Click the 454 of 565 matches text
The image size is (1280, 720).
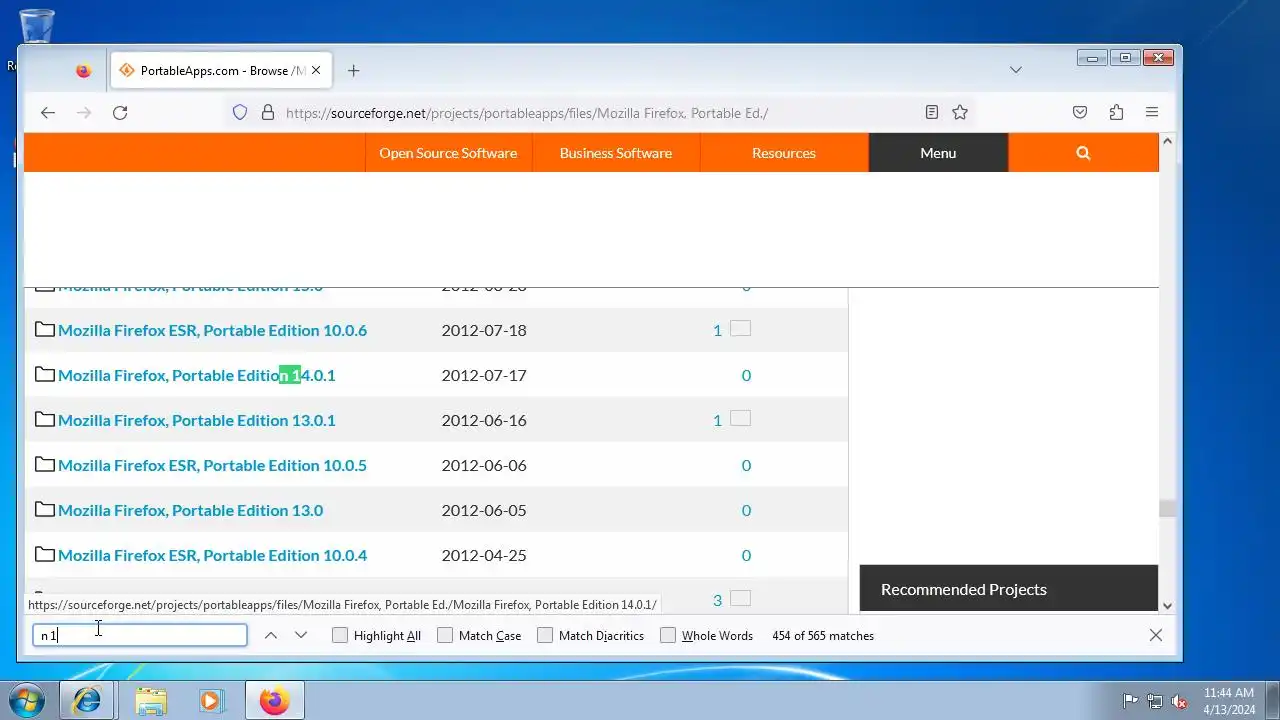823,635
